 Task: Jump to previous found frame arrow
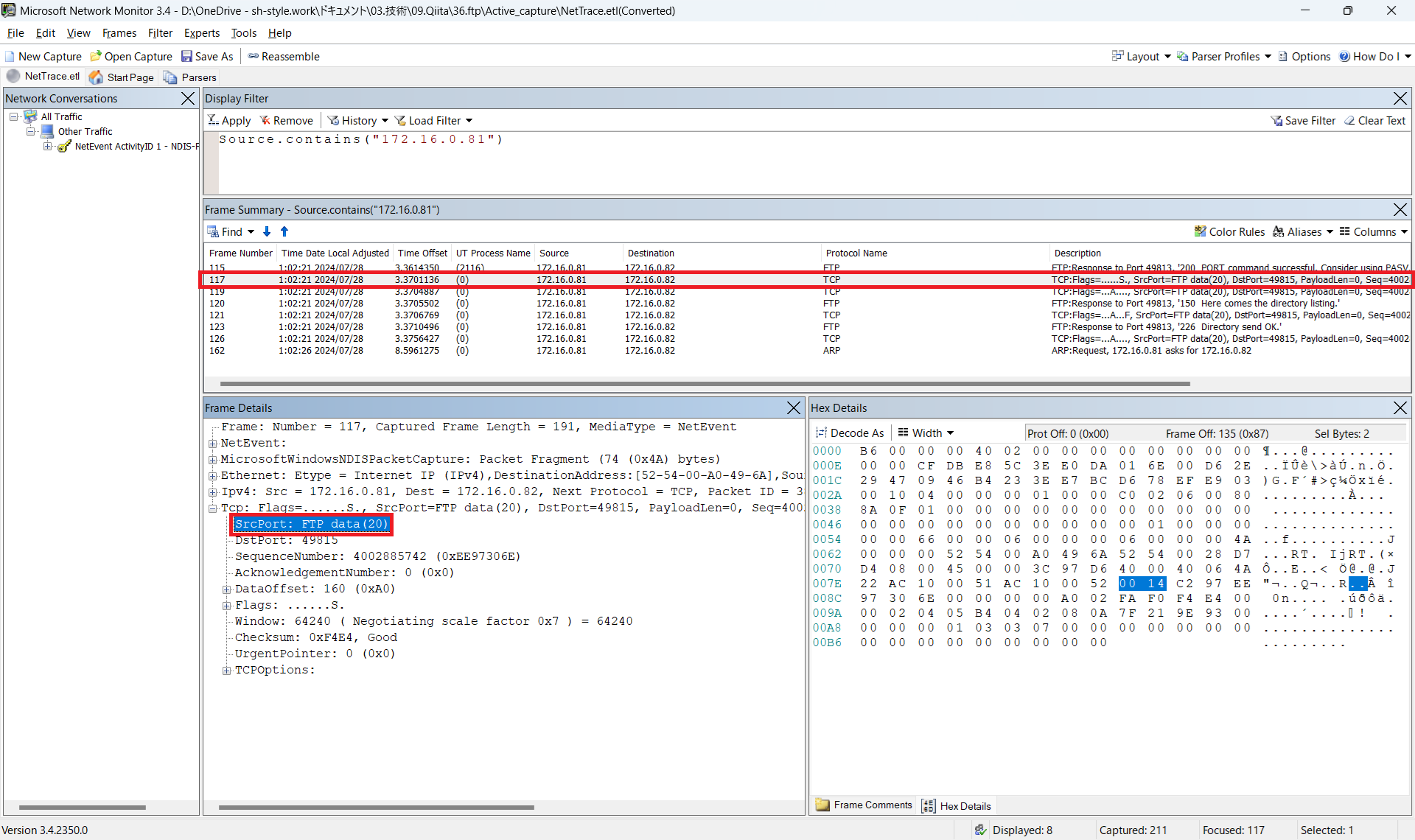click(x=284, y=232)
